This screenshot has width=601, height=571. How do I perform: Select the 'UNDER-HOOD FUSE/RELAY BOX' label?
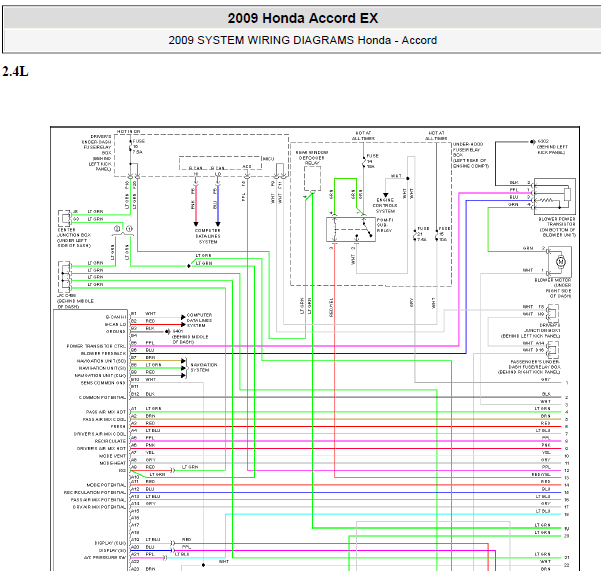[471, 155]
